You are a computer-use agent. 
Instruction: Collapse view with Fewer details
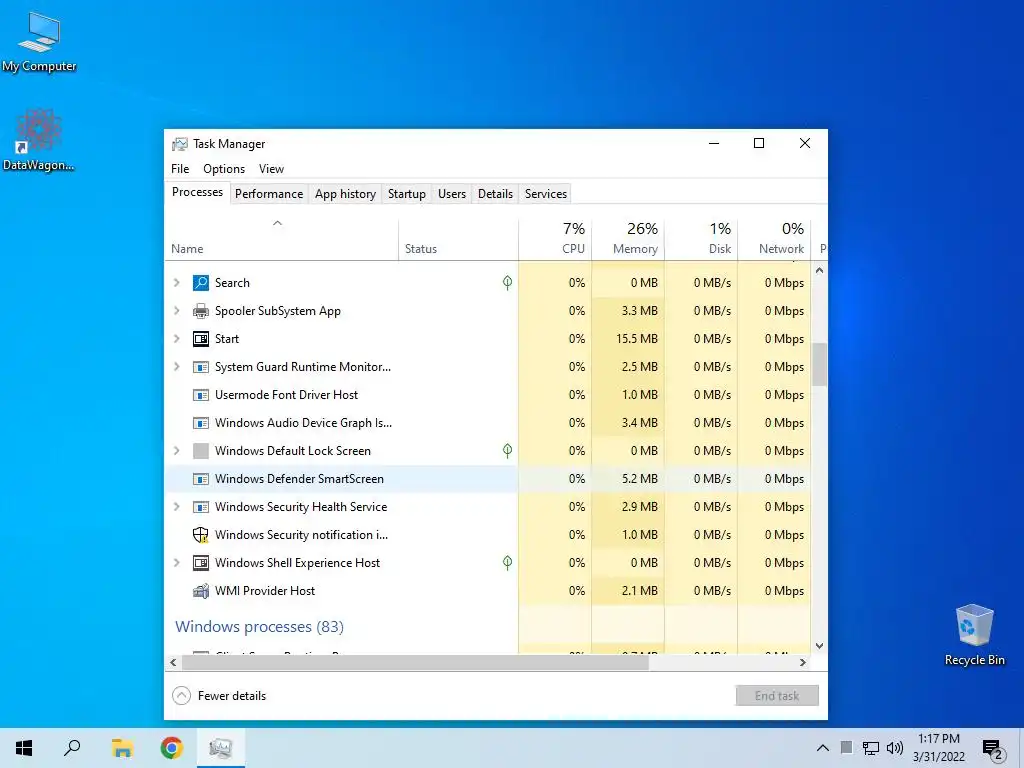pos(219,696)
